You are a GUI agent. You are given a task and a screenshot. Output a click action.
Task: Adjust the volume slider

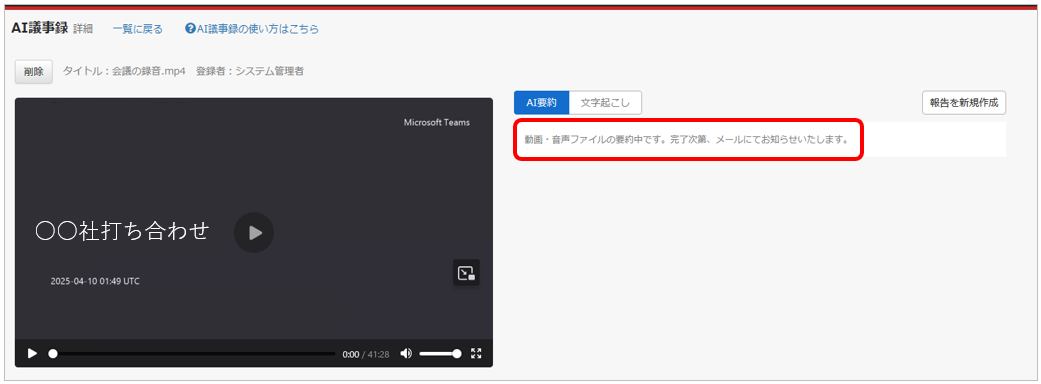440,353
